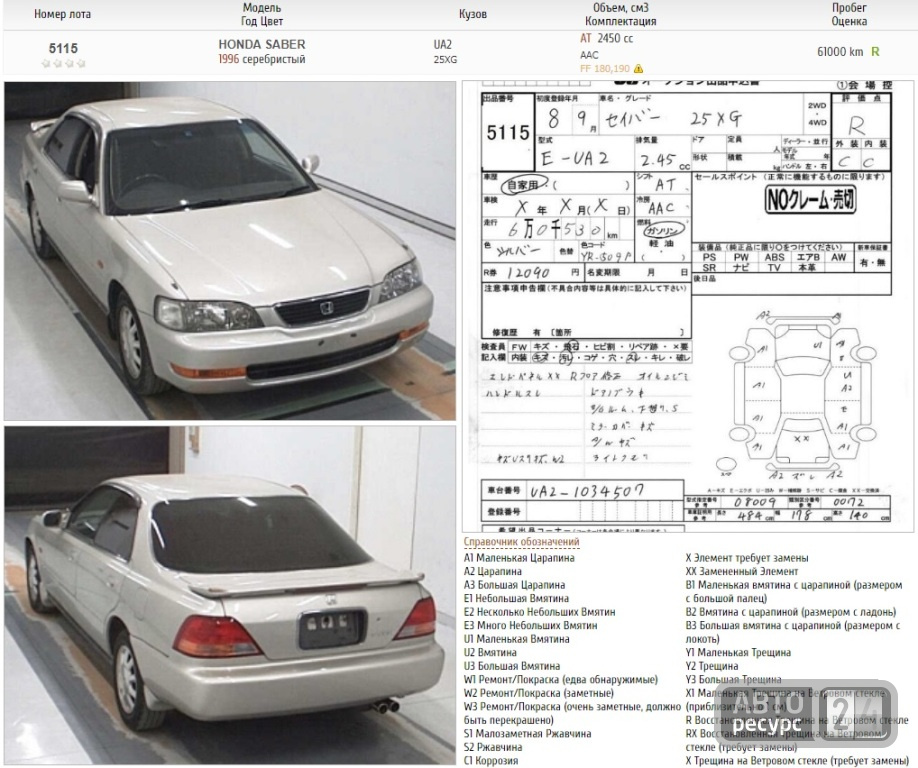
Task: Click the green R grade mark
Action: 875,52
